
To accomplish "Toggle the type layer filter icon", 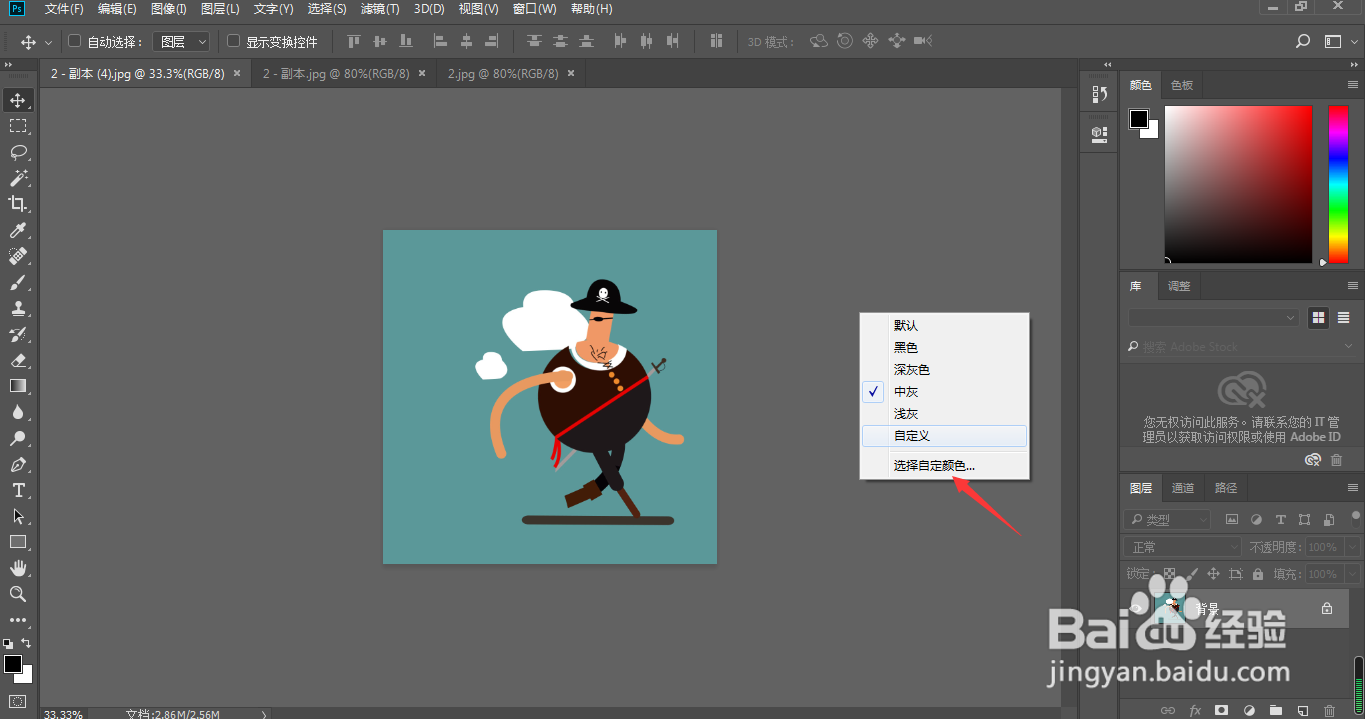I will (1280, 520).
